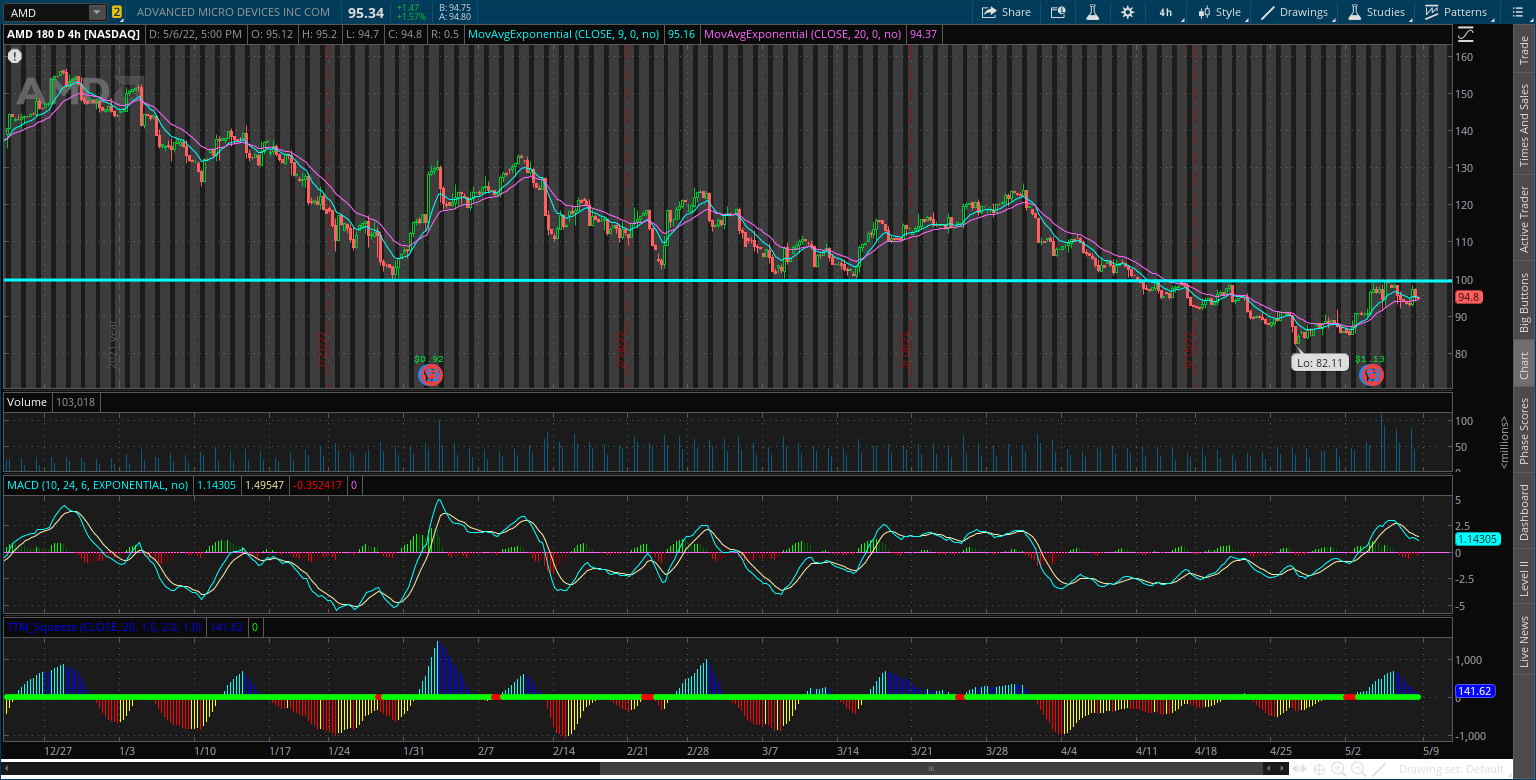Click the crosshair cursor icon

coord(1319,769)
